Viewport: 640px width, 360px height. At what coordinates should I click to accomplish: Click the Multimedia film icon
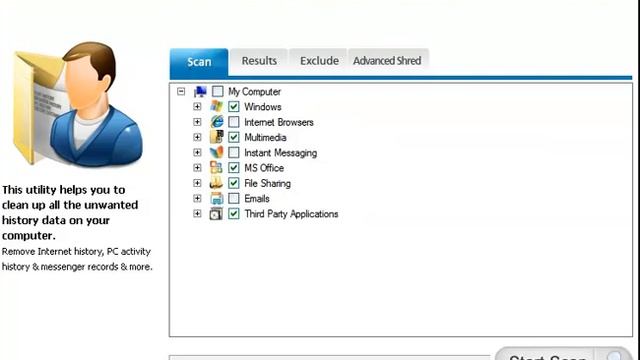[216, 137]
